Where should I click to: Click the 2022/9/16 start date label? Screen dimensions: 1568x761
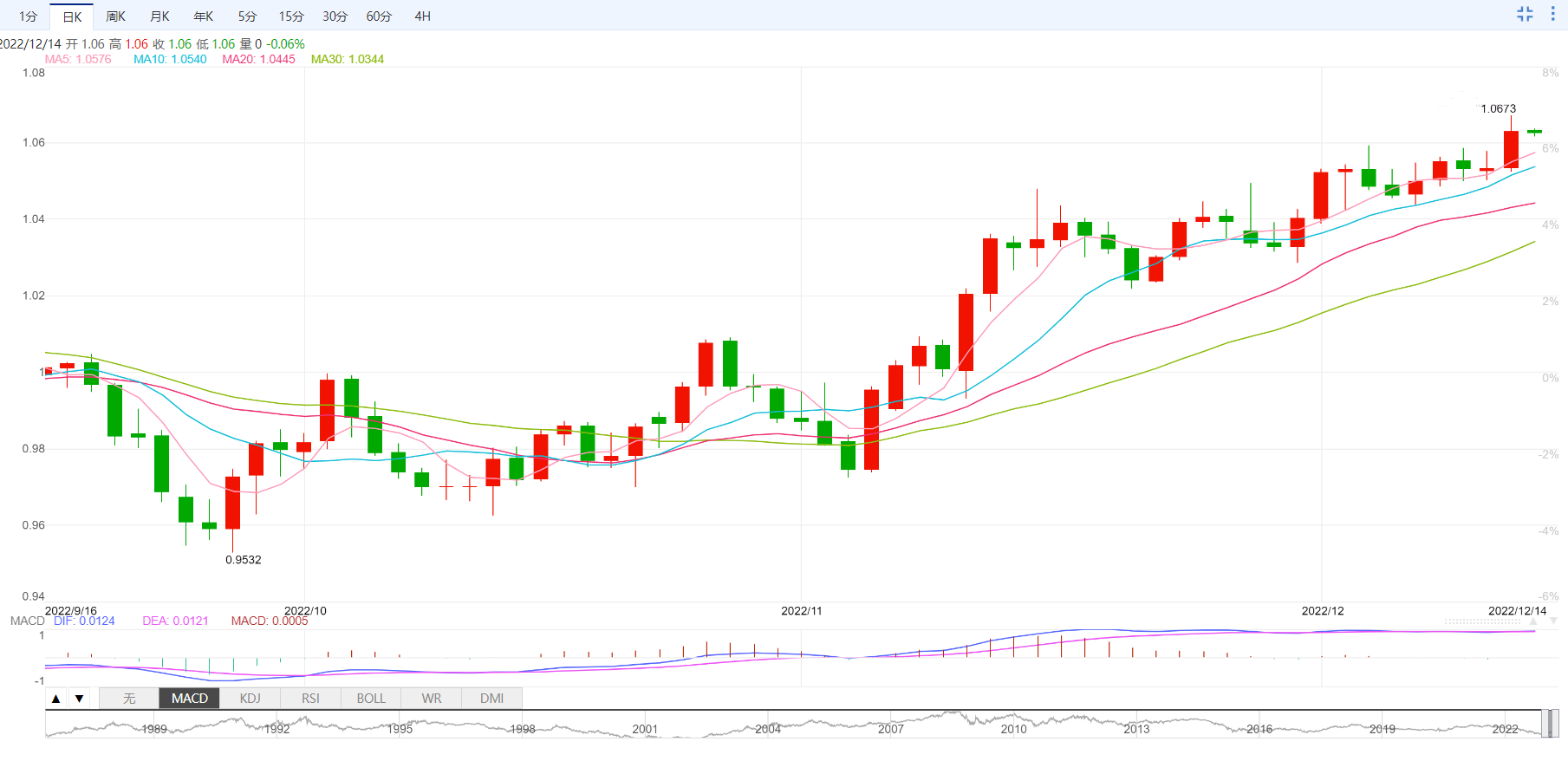[71, 611]
